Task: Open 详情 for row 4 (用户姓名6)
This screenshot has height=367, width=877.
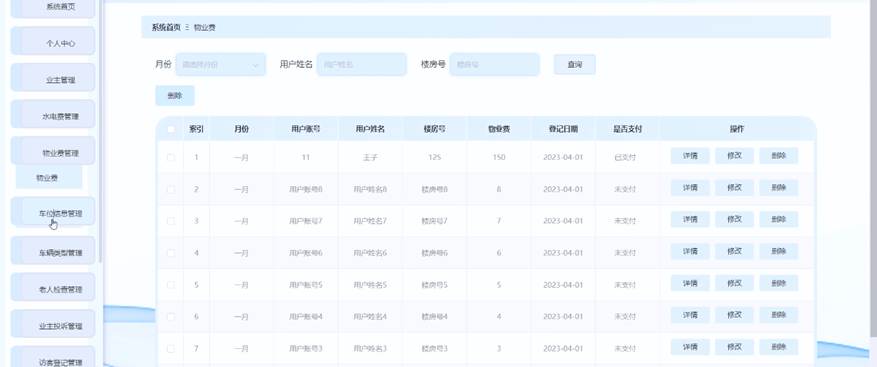Action: 690,252
